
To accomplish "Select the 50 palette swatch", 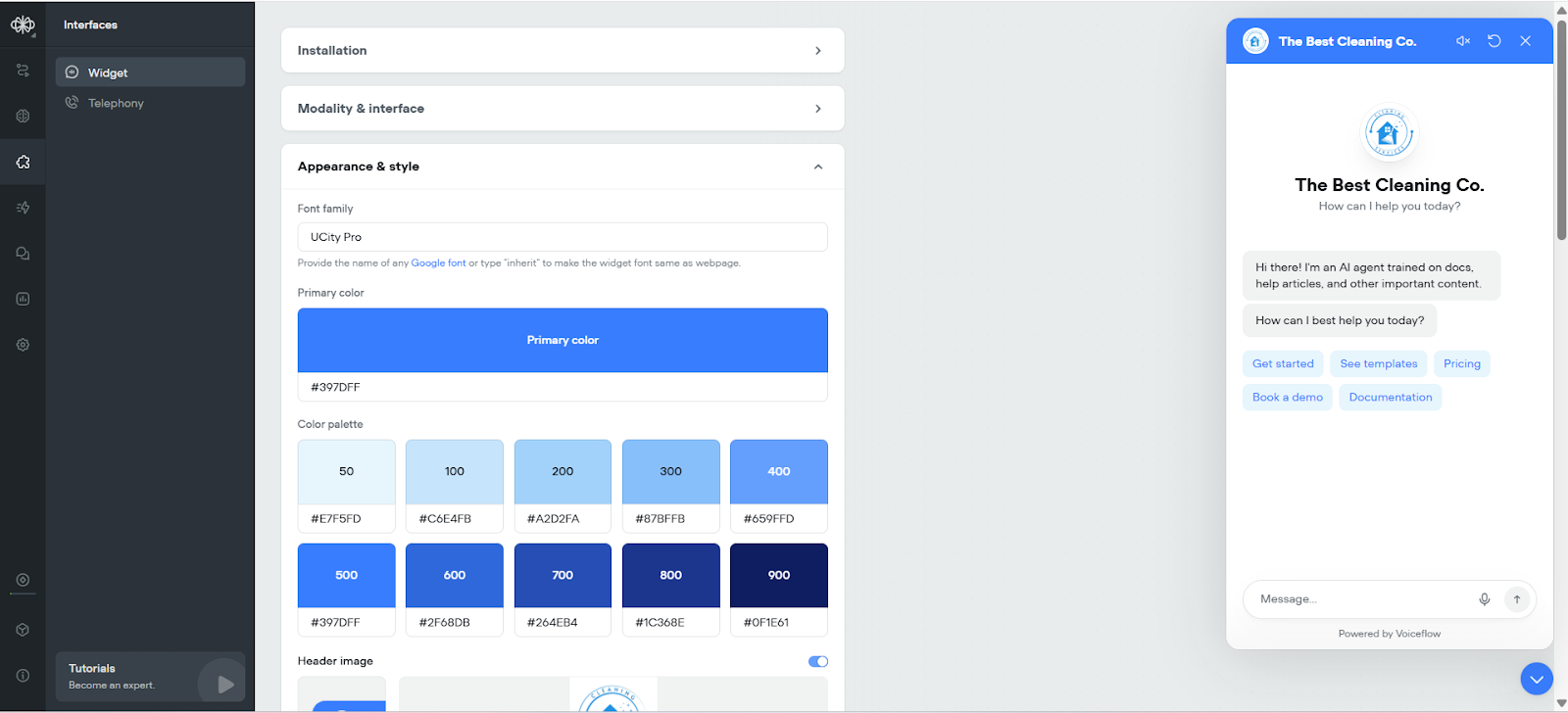I will pyautogui.click(x=347, y=471).
